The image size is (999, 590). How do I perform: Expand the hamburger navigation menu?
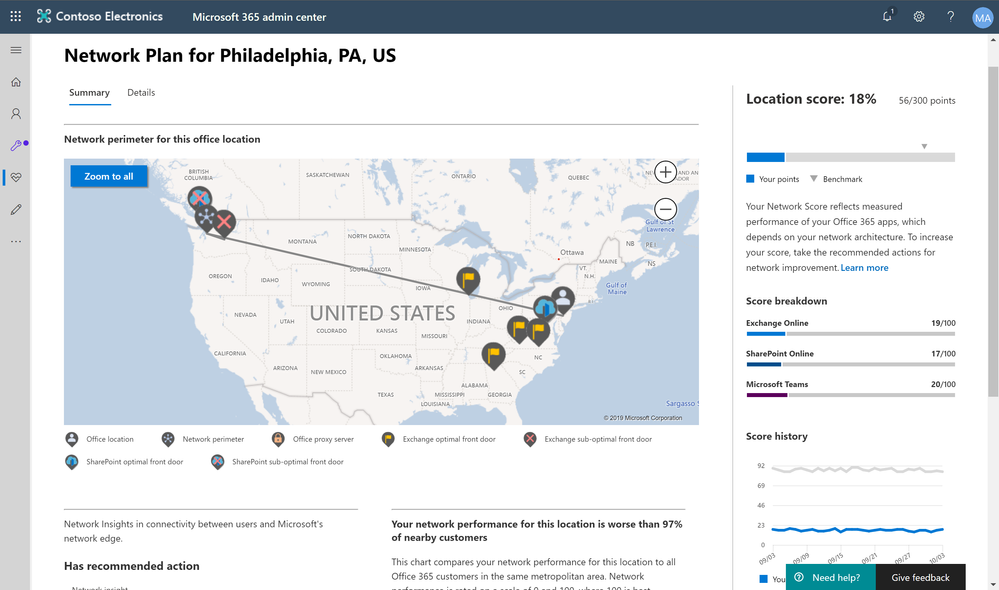[16, 50]
